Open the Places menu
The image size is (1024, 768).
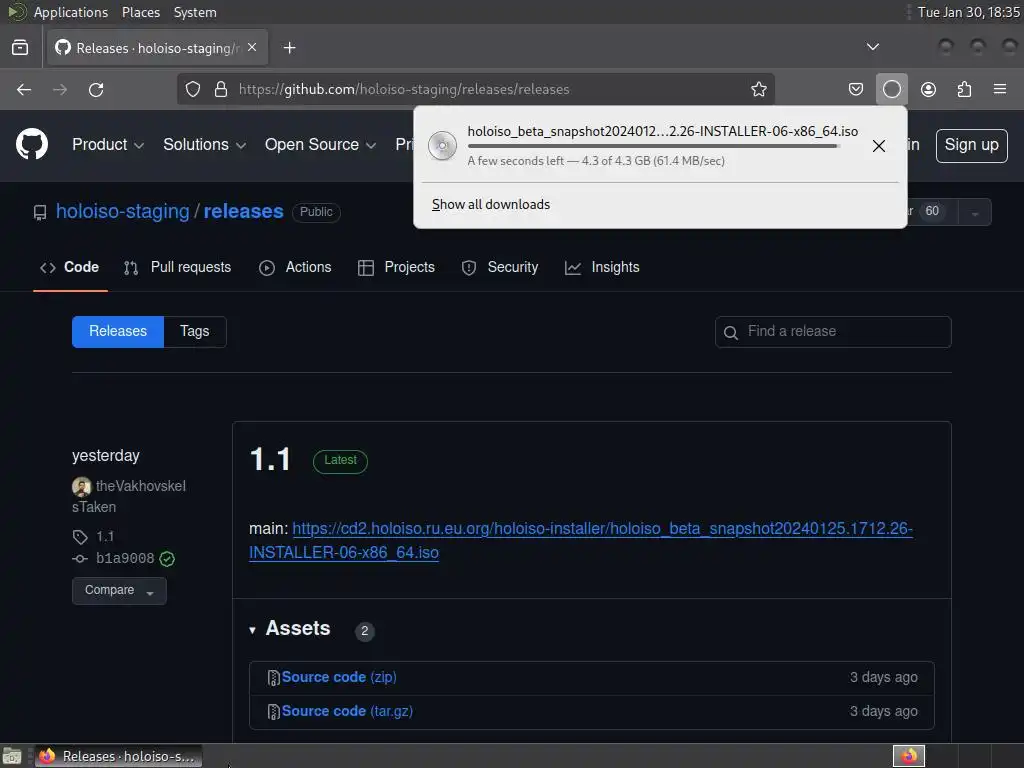pos(140,12)
